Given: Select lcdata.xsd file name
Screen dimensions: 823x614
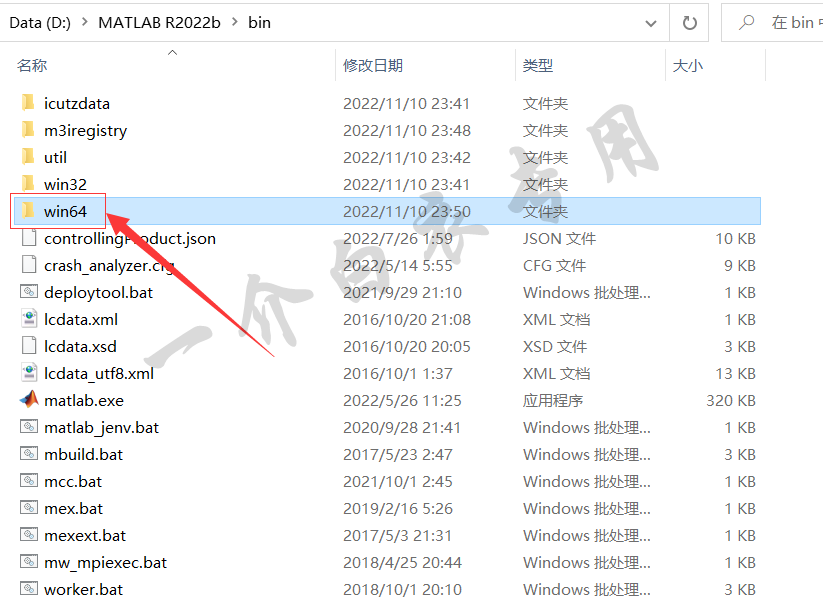Looking at the screenshot, I should (x=80, y=346).
